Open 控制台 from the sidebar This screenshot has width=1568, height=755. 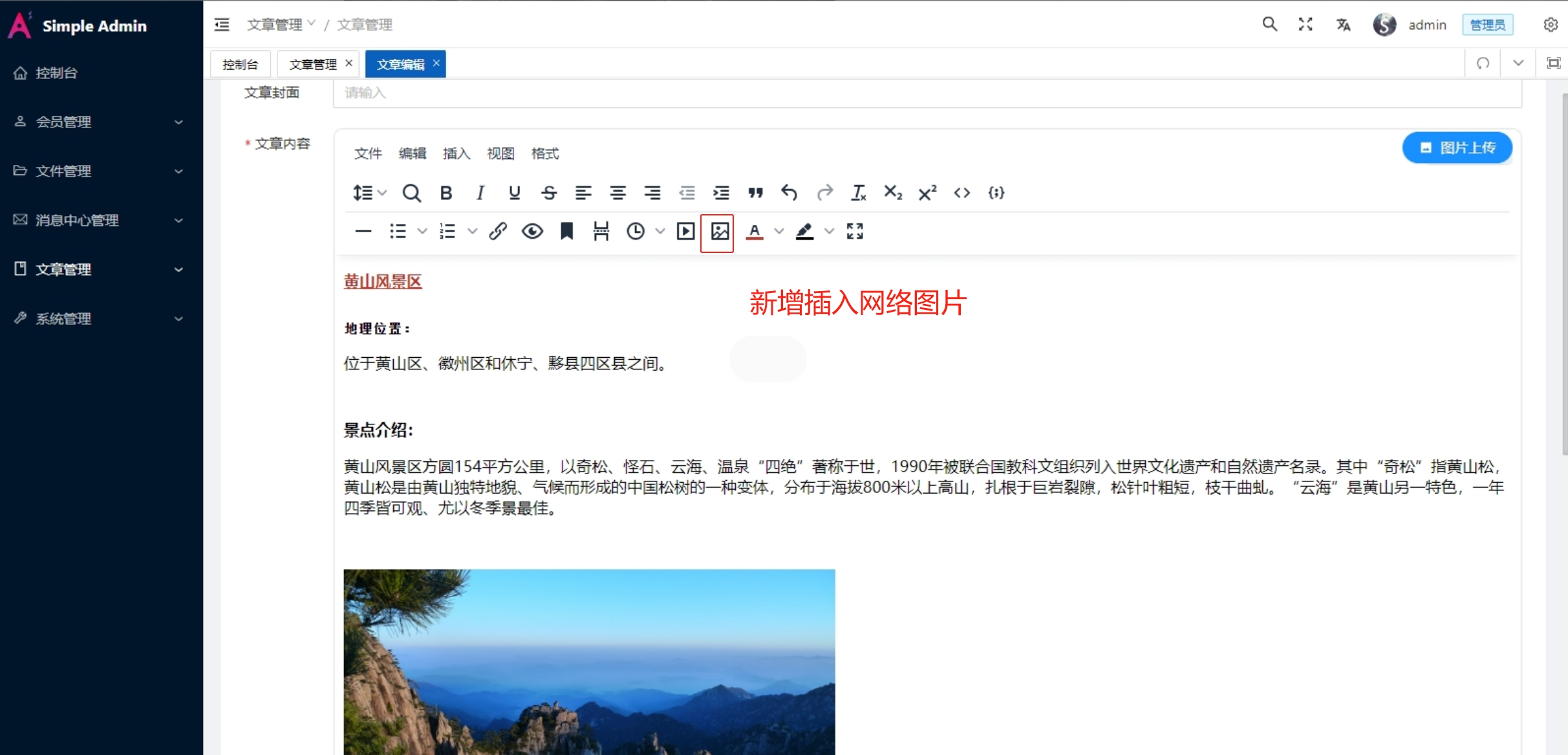102,72
